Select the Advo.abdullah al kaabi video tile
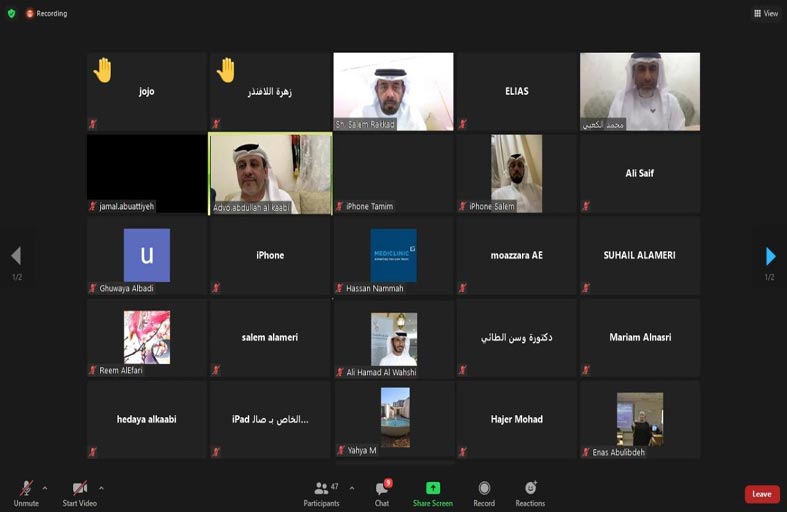This screenshot has width=787, height=512. pos(271,174)
